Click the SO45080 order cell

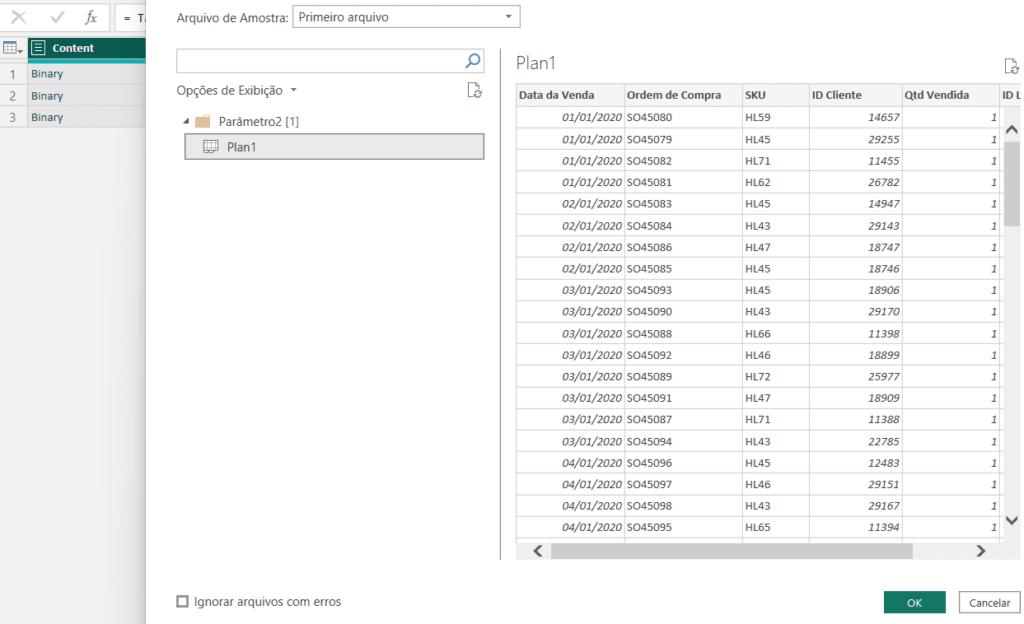tap(683, 117)
